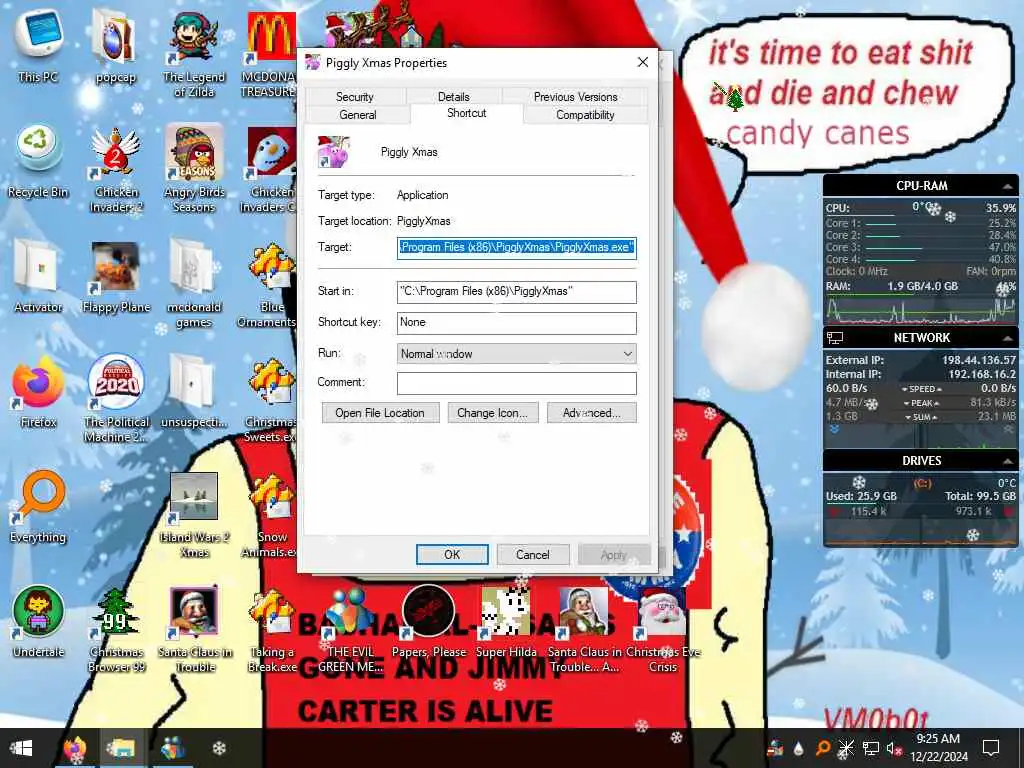Collapse the DRIVES gadget section

[x=1008, y=462]
